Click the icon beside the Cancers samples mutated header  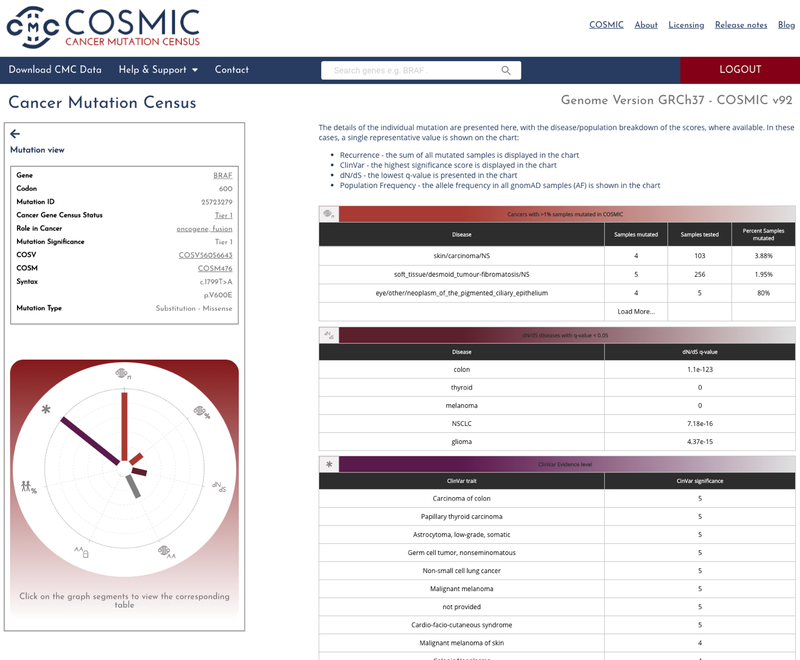[329, 214]
